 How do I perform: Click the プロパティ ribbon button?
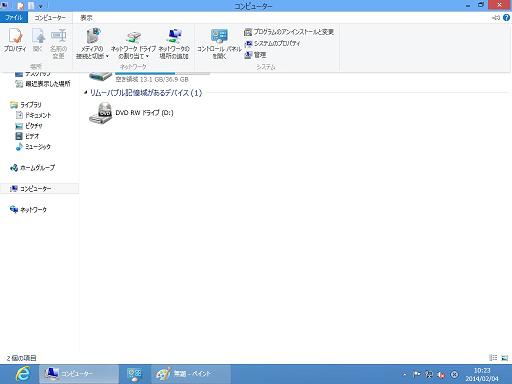tap(15, 40)
